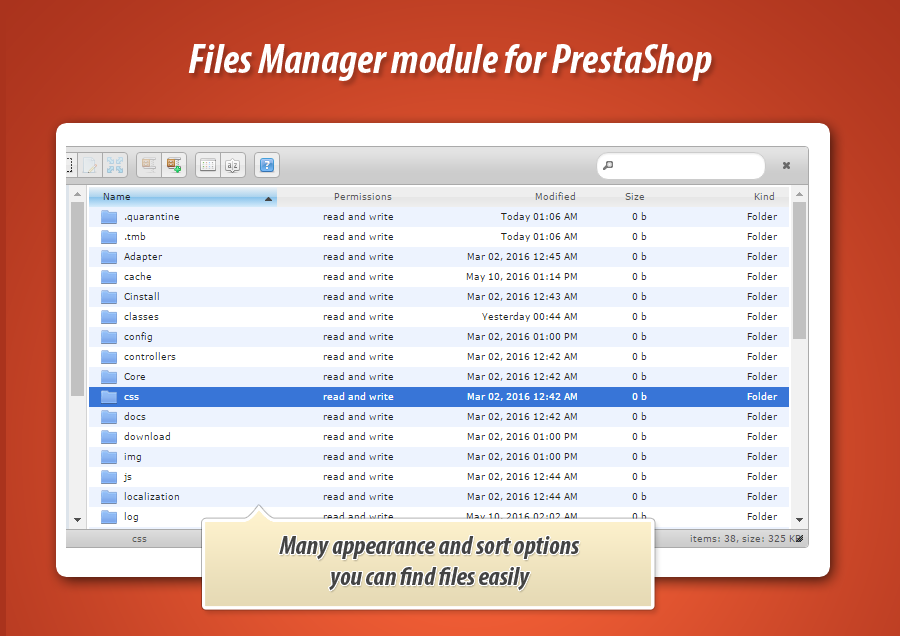Click the folder icon of the cache row

(109, 277)
